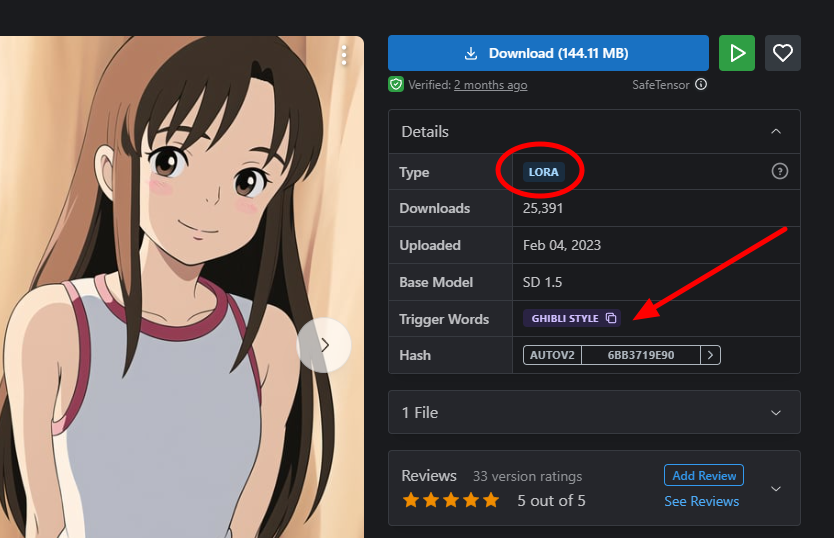The width and height of the screenshot is (834, 538).
Task: Collapse the Details section chevron
Action: (x=776, y=131)
